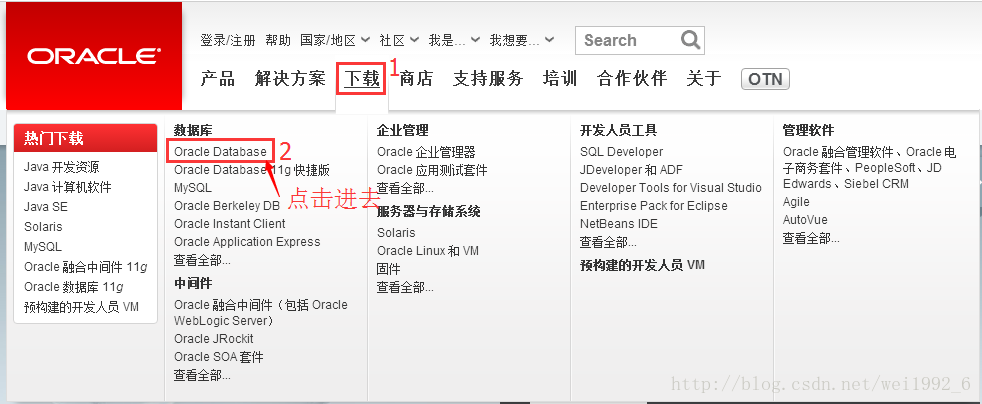The width and height of the screenshot is (982, 404).
Task: Open the NetBeans IDE link
Action: (619, 224)
